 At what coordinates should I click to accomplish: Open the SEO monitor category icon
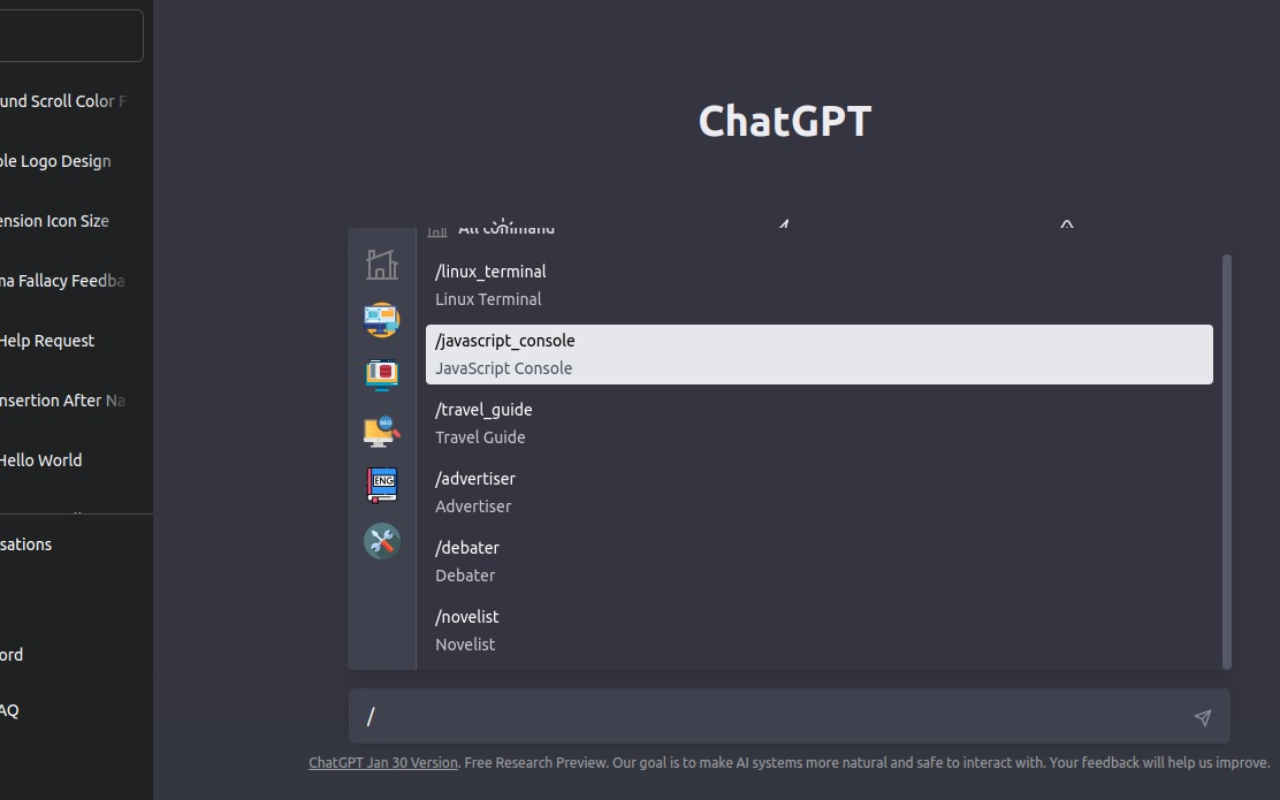pos(381,431)
